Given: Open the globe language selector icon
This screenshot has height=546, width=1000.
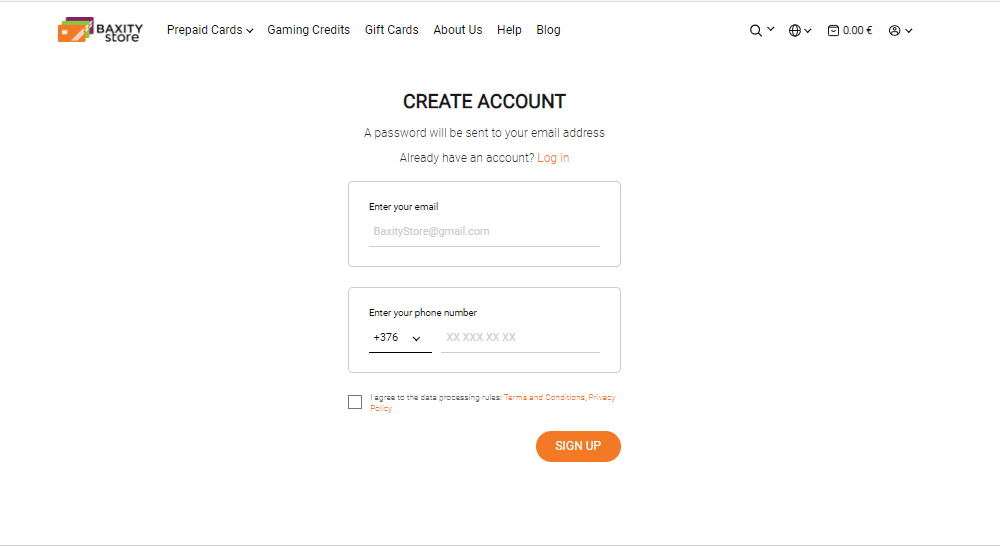Looking at the screenshot, I should point(795,31).
